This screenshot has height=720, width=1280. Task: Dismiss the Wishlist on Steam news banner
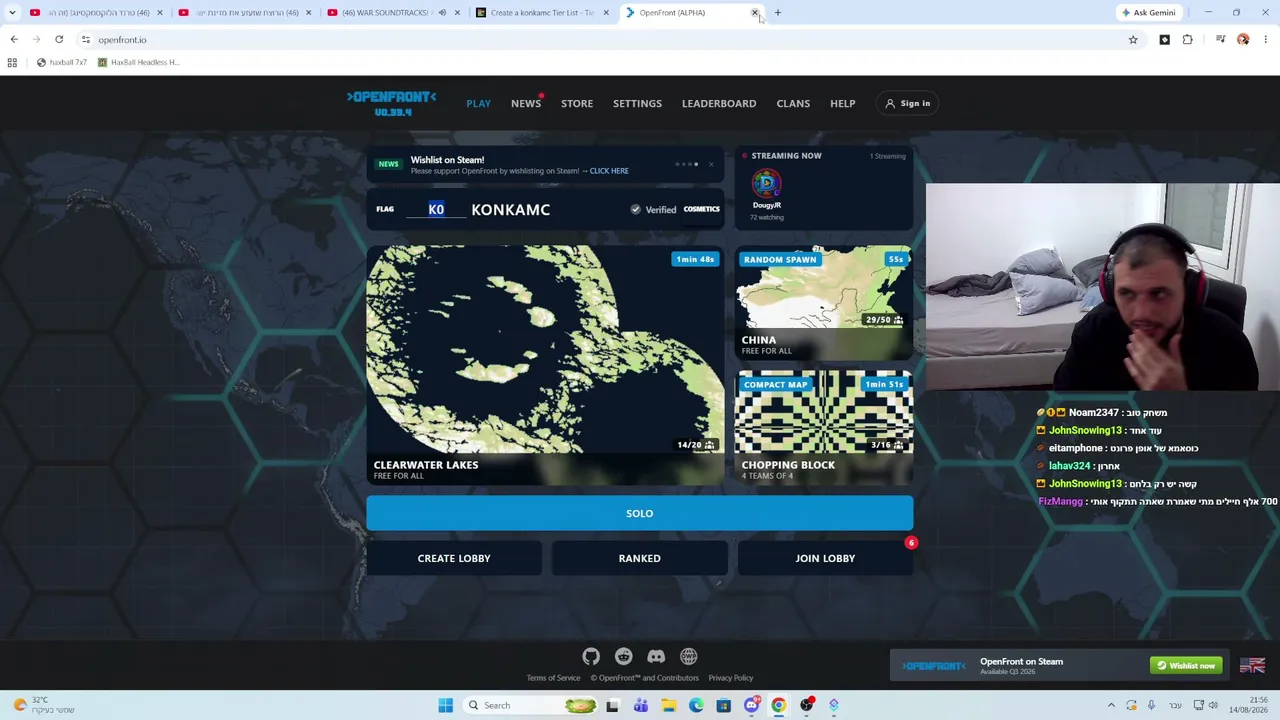click(x=711, y=164)
